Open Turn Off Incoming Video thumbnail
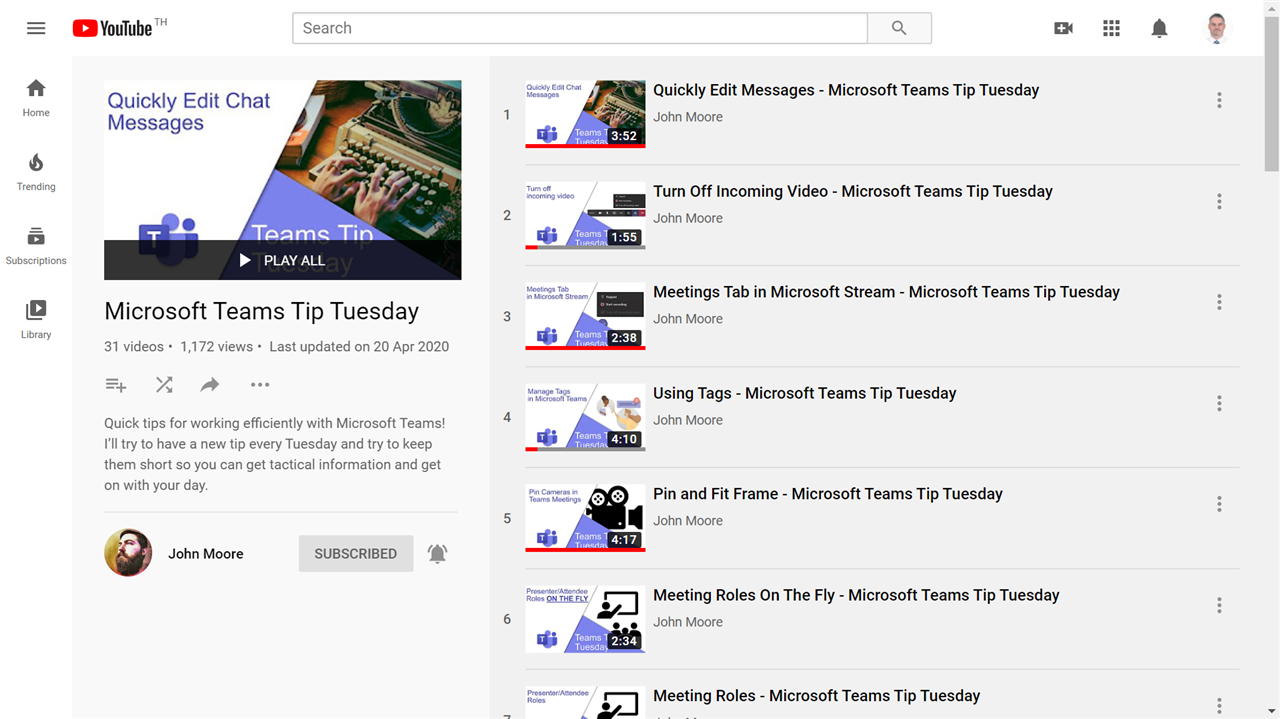This screenshot has width=1280, height=719. [x=585, y=215]
